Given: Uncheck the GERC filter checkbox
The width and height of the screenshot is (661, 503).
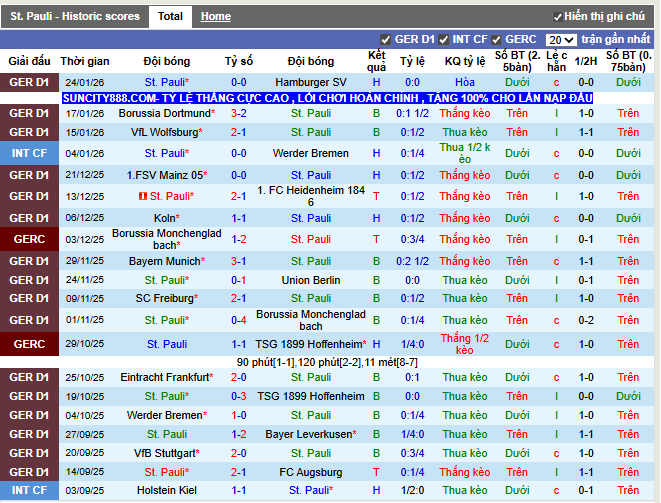Looking at the screenshot, I should [x=496, y=40].
